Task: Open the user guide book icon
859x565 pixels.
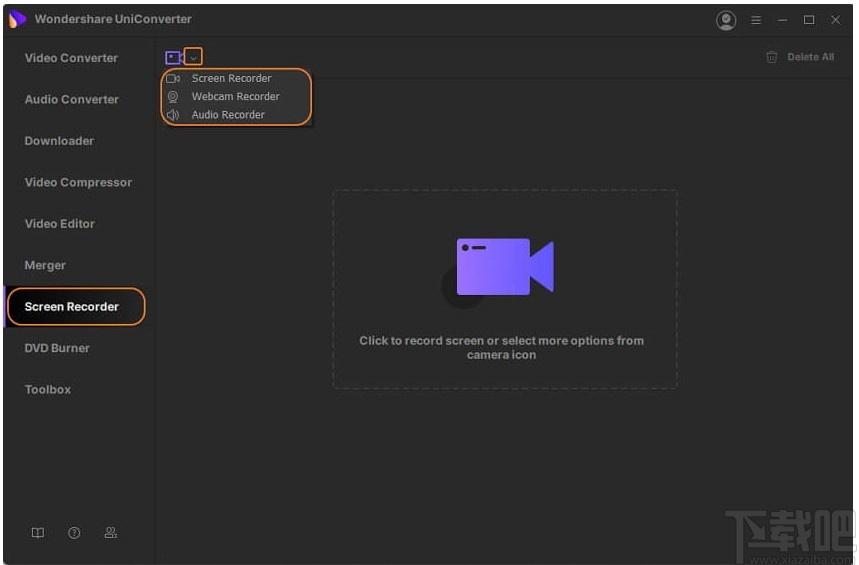Action: 38,533
